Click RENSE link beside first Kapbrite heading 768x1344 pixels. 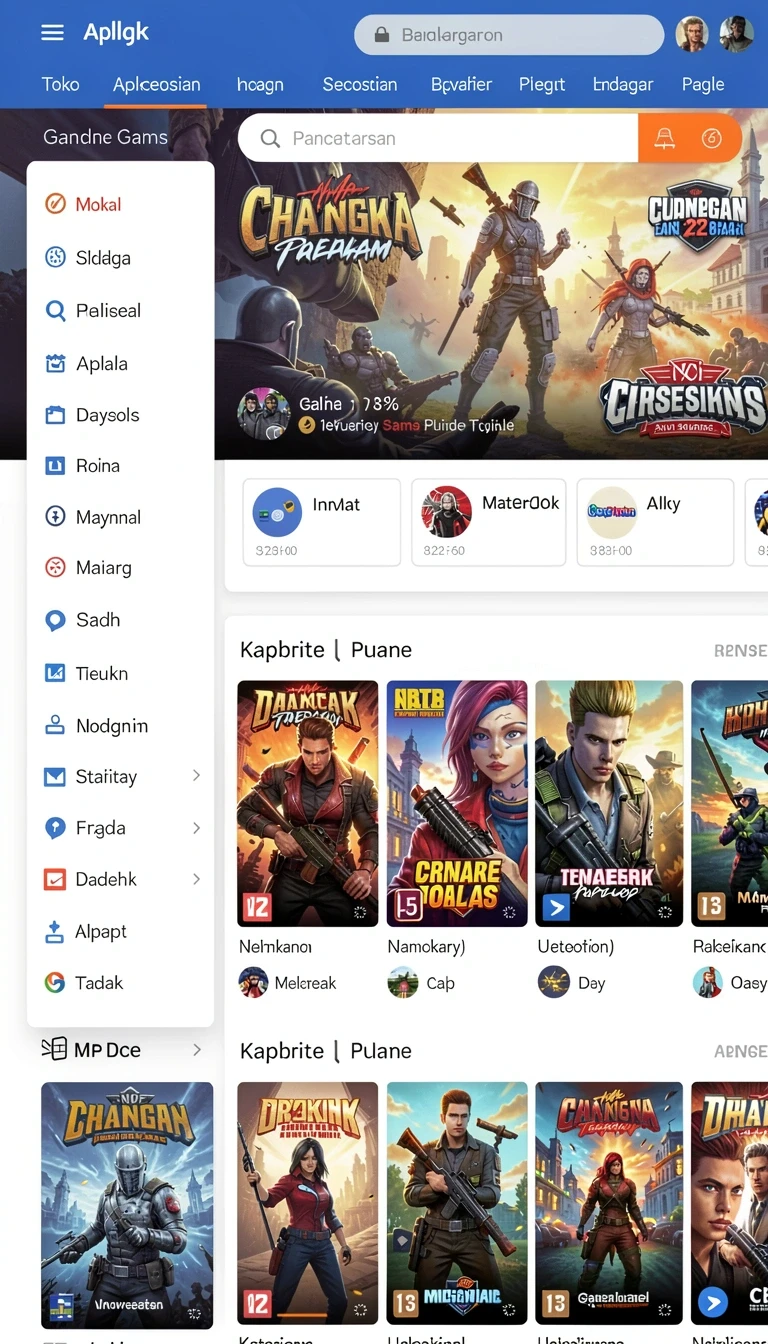(x=740, y=650)
